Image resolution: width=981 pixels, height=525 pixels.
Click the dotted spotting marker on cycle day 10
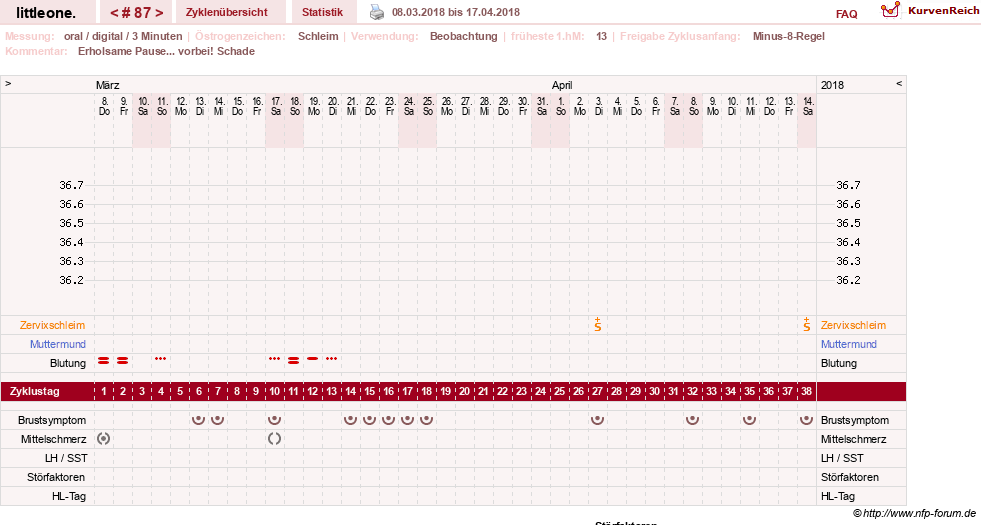[x=274, y=359]
